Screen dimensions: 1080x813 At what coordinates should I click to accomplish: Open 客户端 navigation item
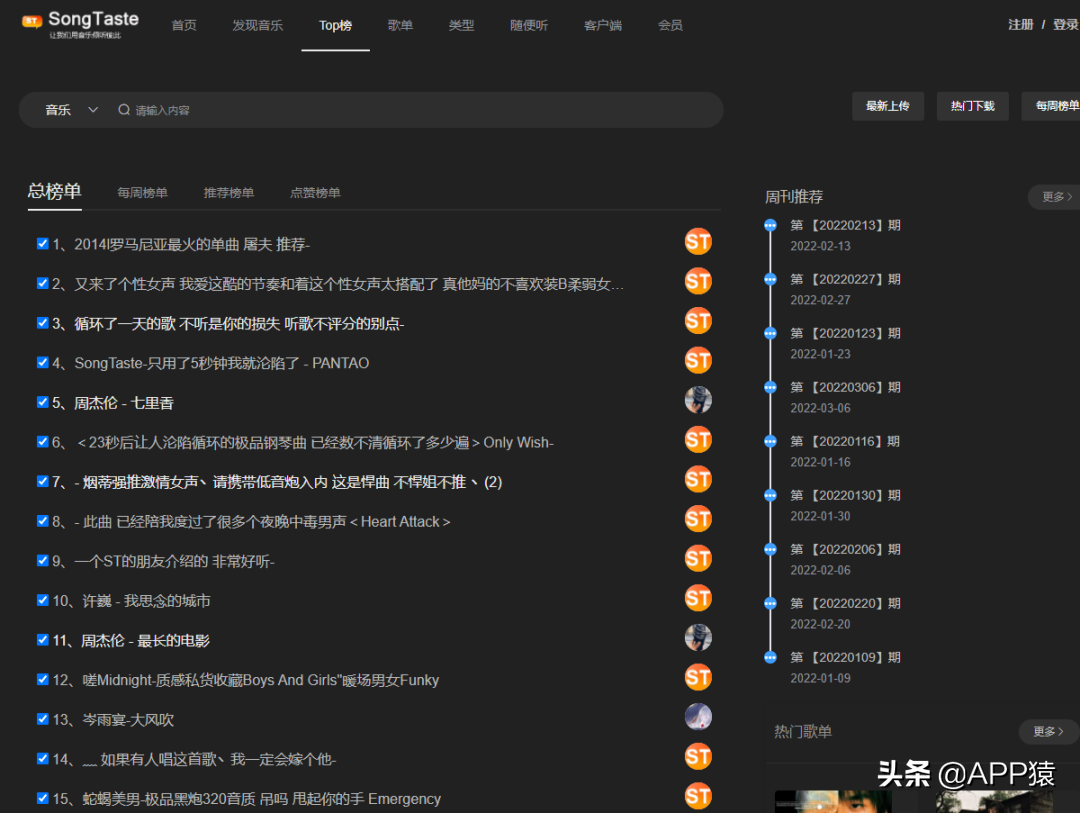[603, 25]
